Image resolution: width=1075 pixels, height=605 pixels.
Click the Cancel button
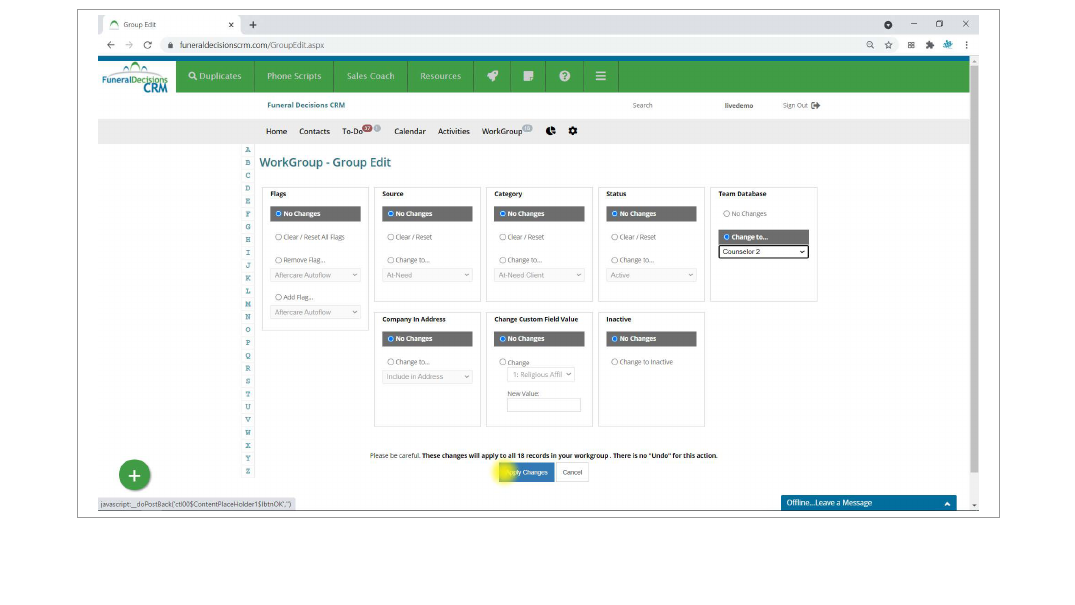[572, 472]
